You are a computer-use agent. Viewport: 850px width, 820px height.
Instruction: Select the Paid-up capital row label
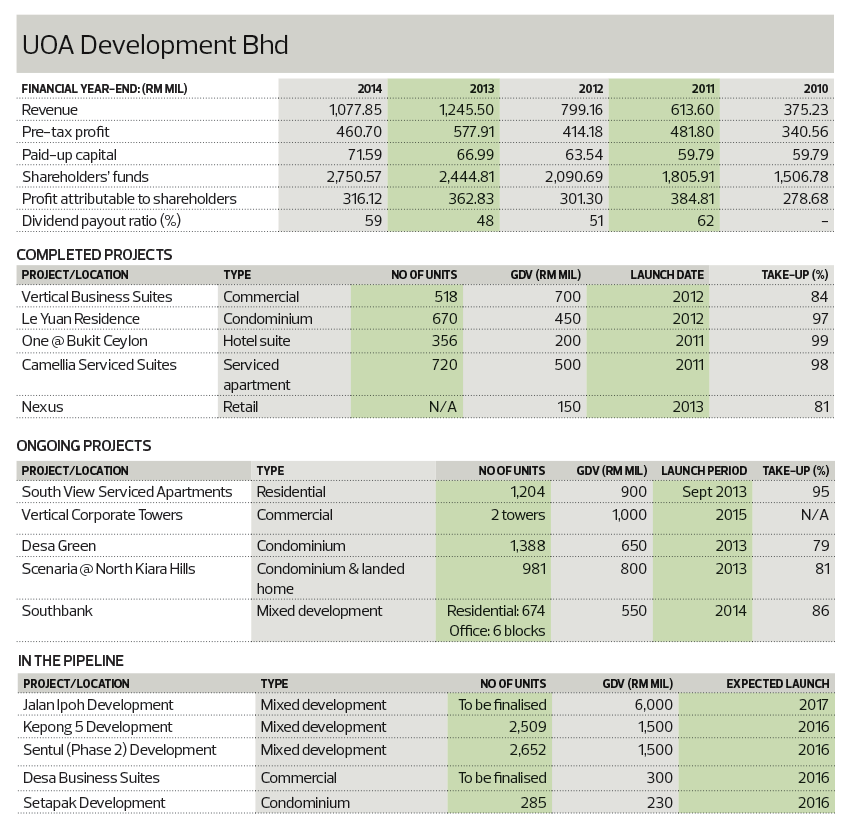click(69, 155)
